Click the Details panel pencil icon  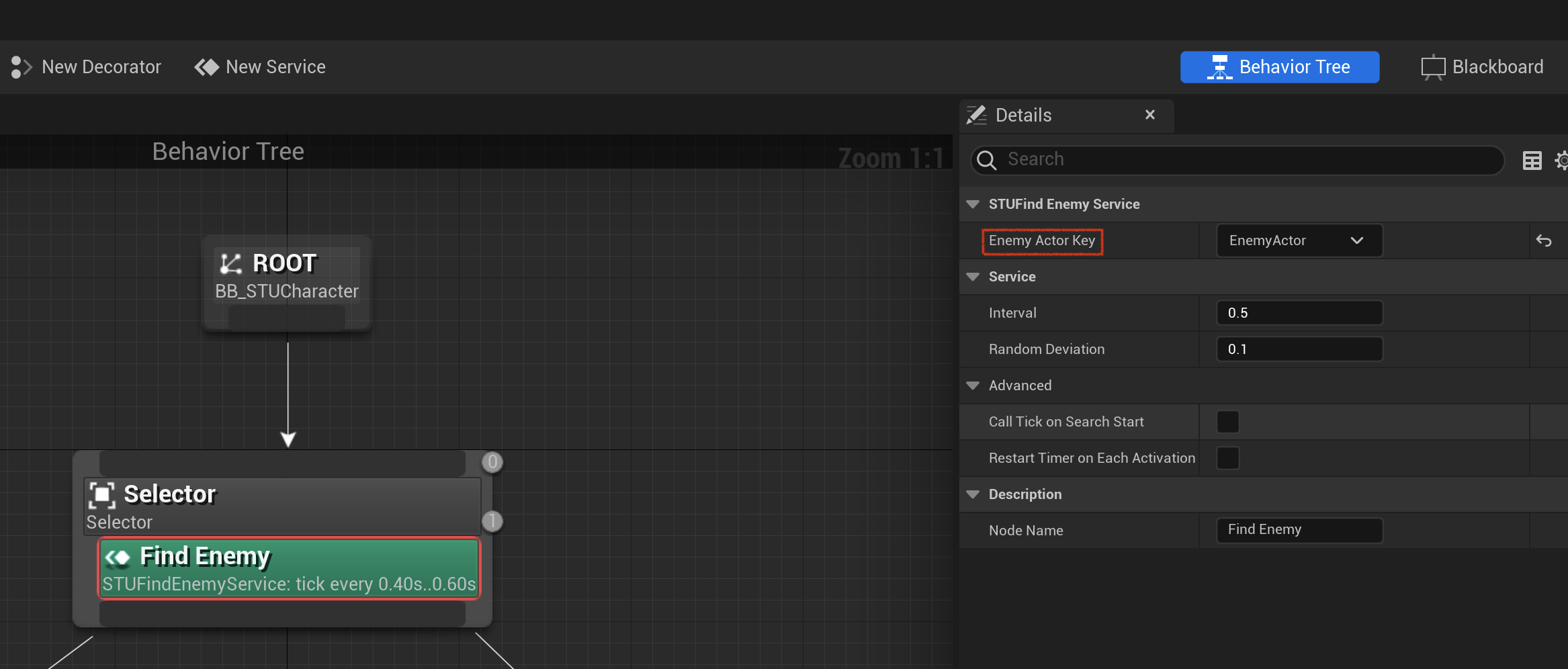[977, 116]
